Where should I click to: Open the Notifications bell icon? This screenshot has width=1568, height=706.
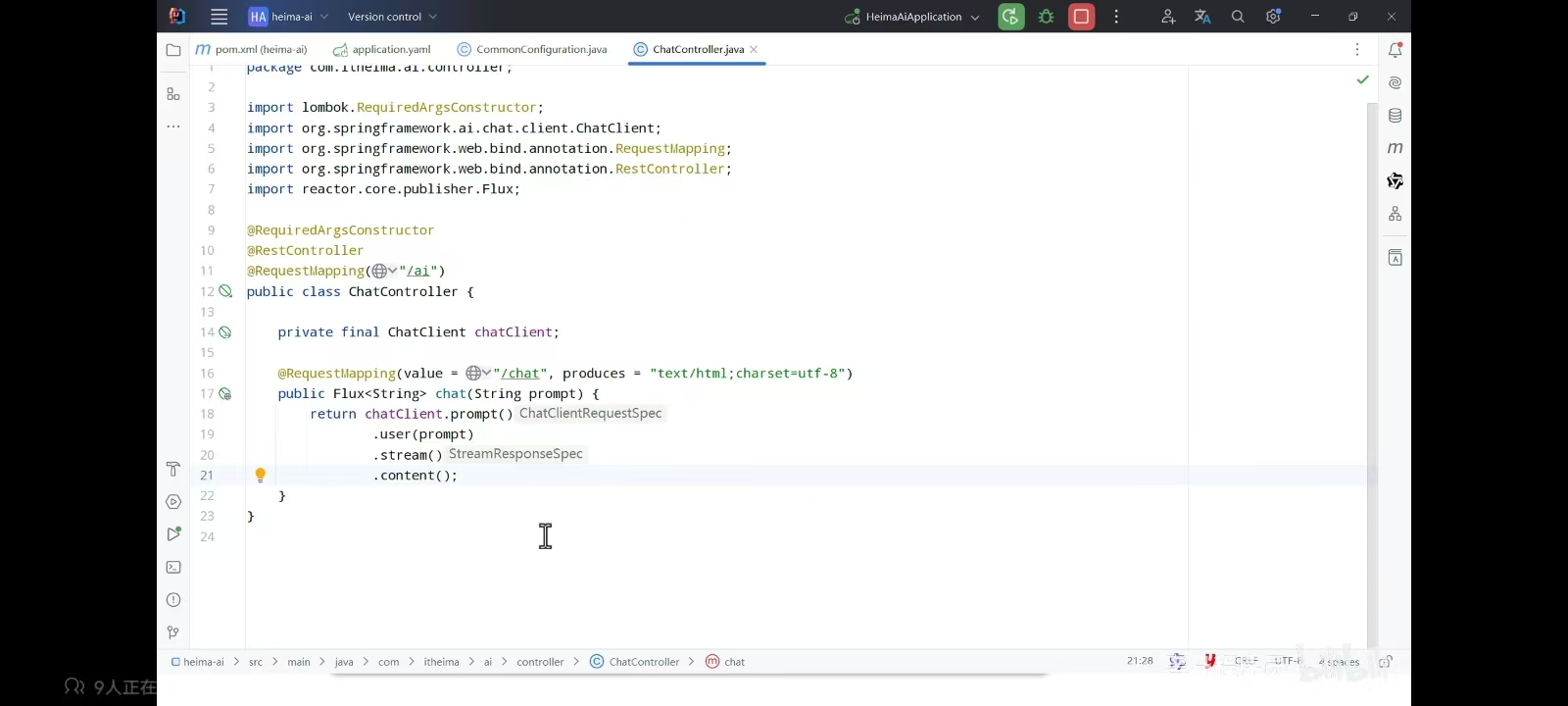coord(1396,50)
